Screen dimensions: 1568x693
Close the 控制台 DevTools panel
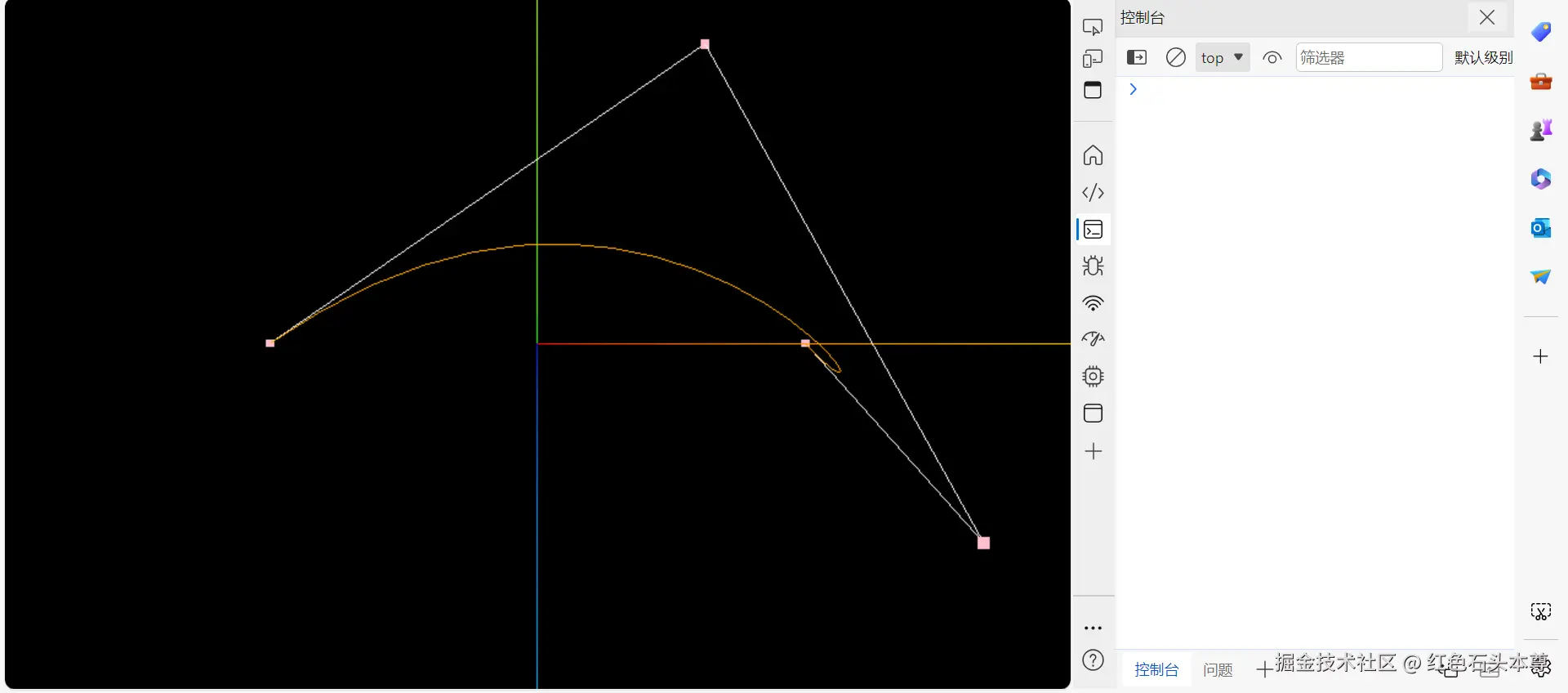pos(1487,17)
